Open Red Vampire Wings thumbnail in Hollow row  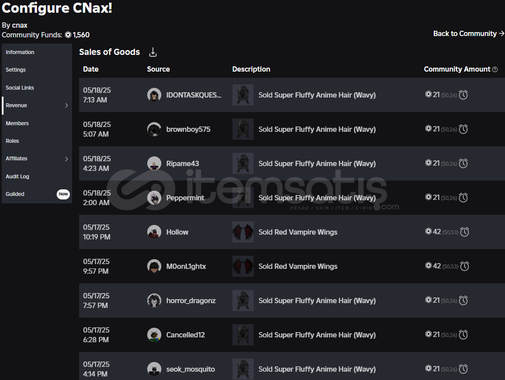[243, 232]
